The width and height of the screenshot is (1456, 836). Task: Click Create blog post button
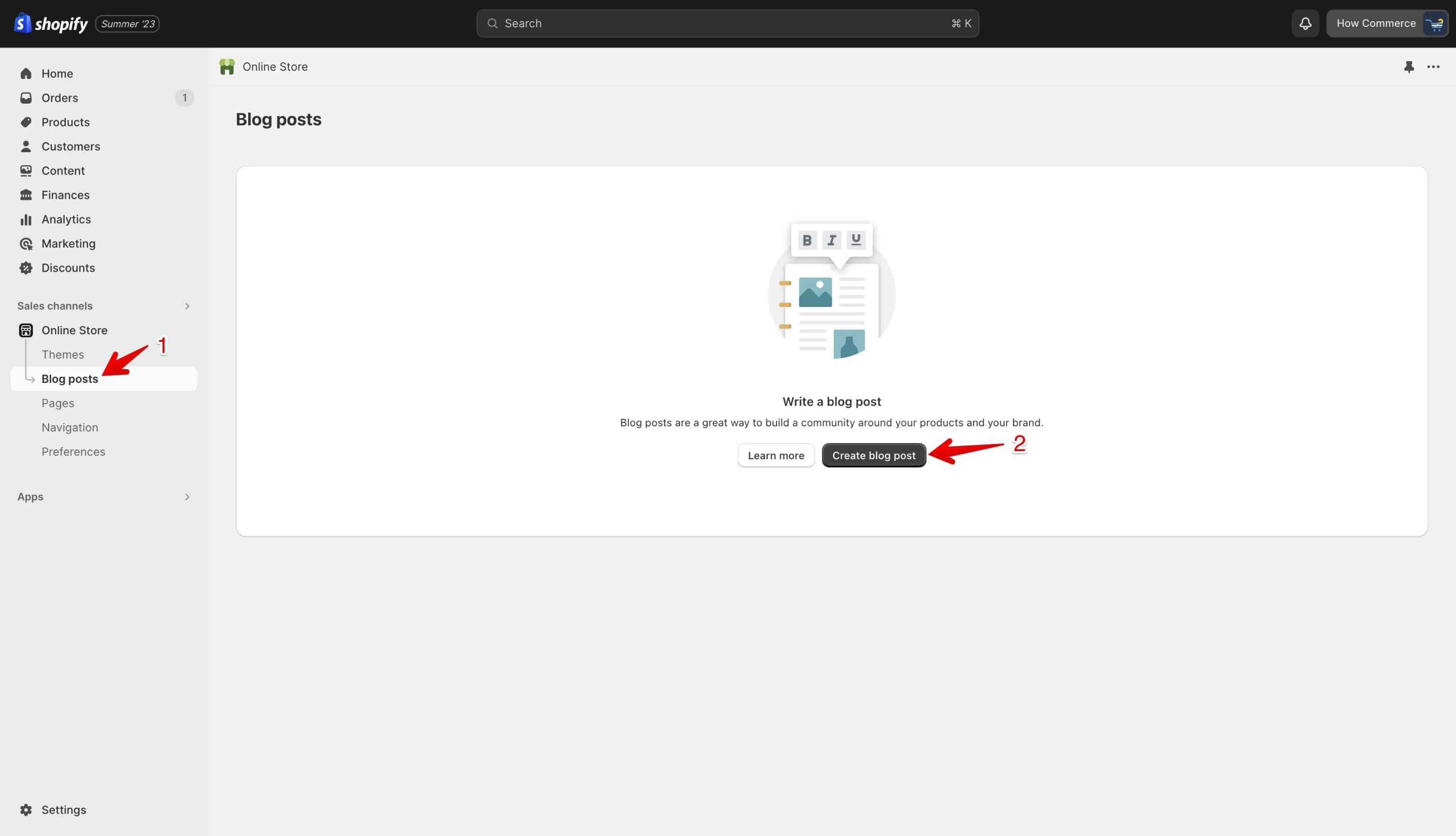pos(874,455)
